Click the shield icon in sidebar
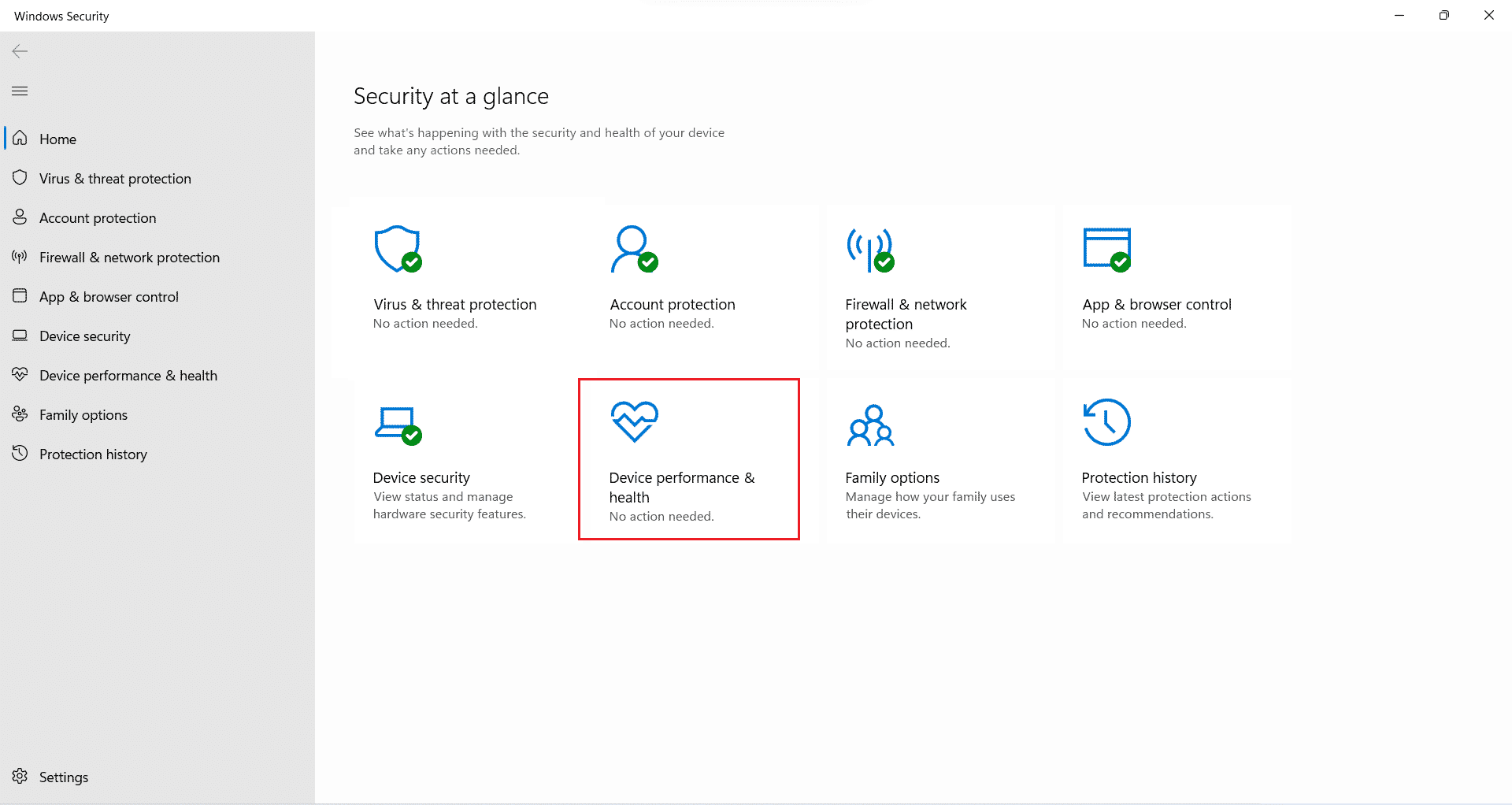Viewport: 1512px width, 805px height. click(20, 178)
